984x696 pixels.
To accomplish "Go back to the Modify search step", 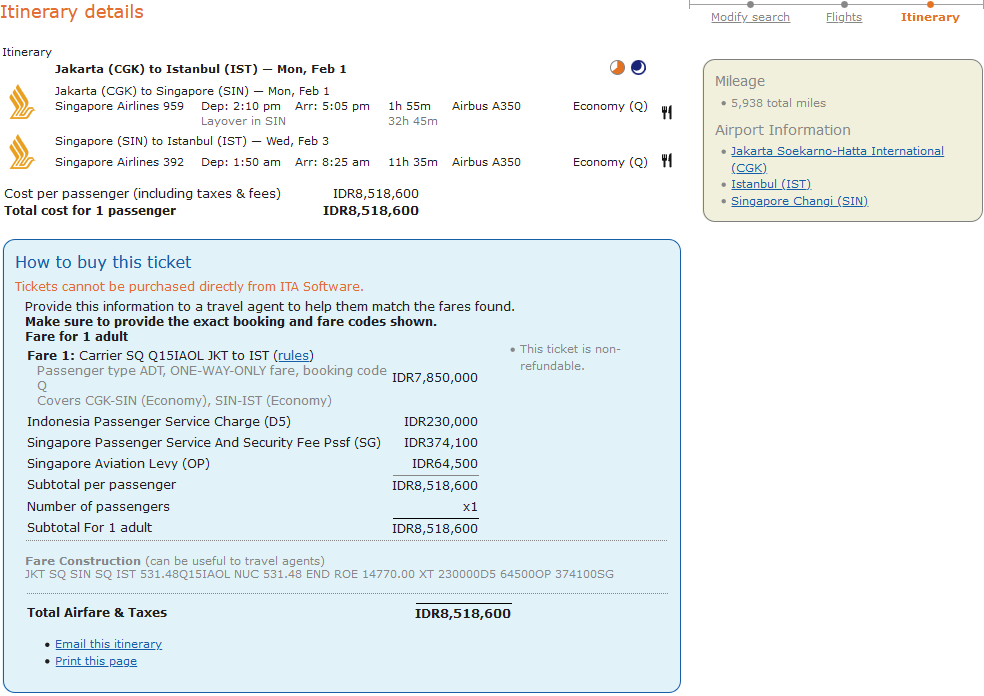I will pos(750,17).
